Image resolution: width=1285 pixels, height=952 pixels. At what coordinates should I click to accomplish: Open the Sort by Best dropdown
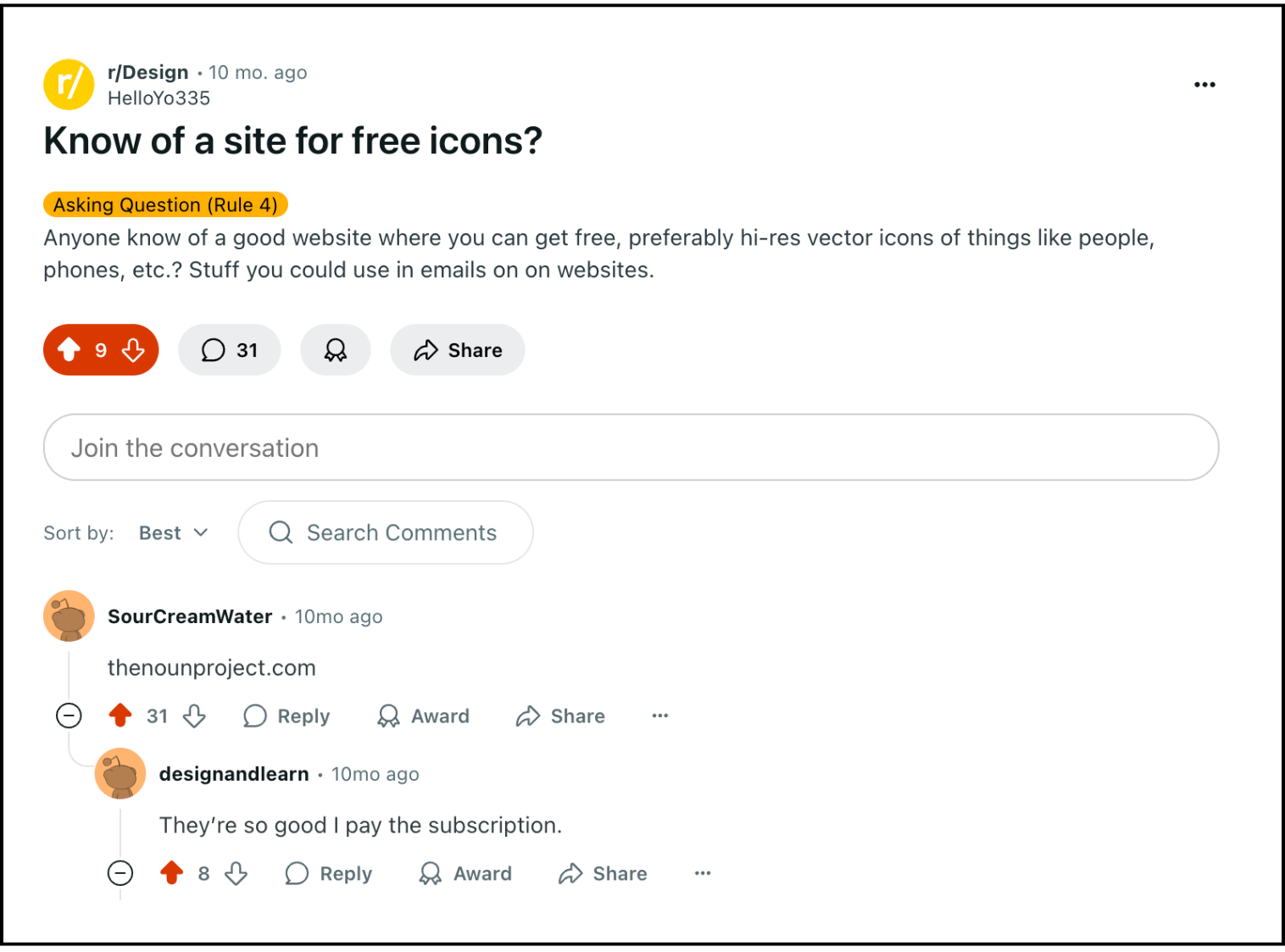coord(174,533)
